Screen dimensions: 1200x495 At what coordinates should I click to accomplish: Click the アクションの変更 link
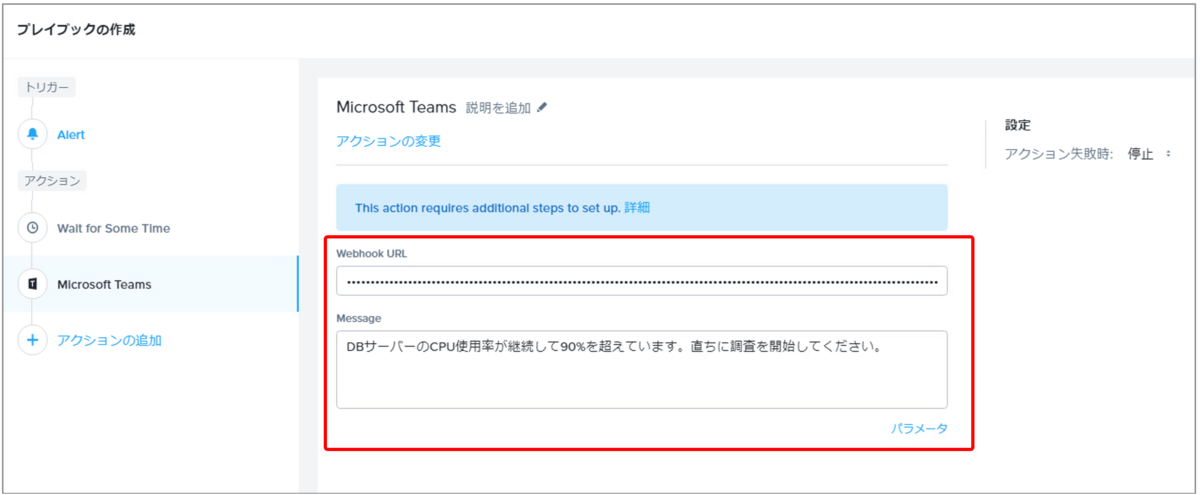[x=388, y=141]
